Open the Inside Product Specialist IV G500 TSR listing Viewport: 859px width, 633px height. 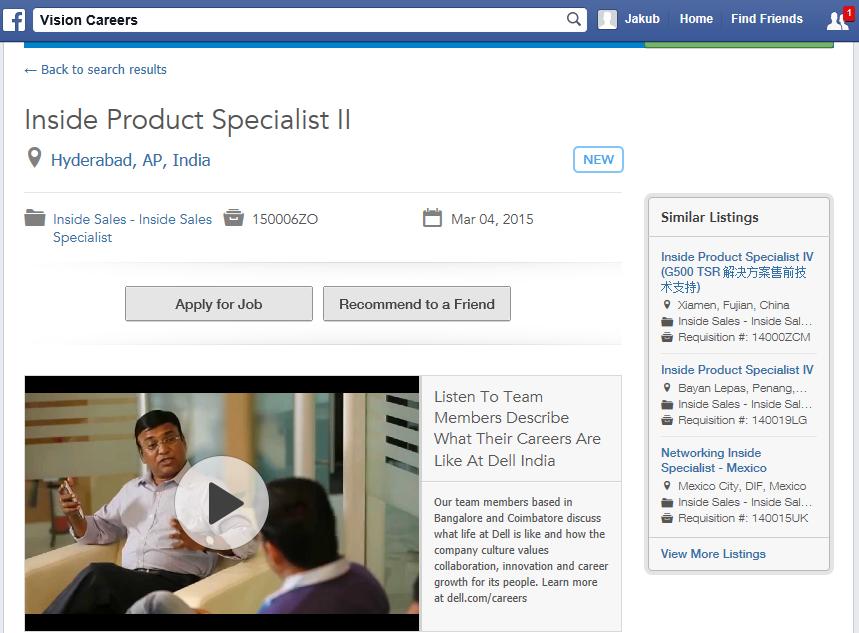[737, 272]
